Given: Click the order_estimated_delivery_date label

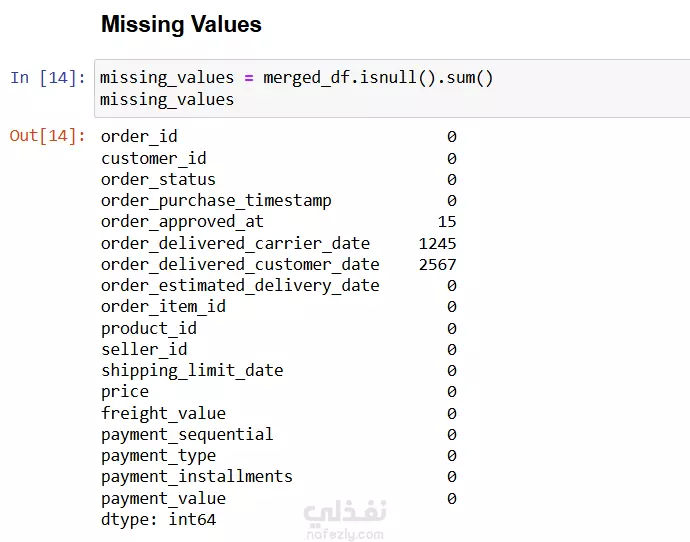Looking at the screenshot, I should (240, 286).
